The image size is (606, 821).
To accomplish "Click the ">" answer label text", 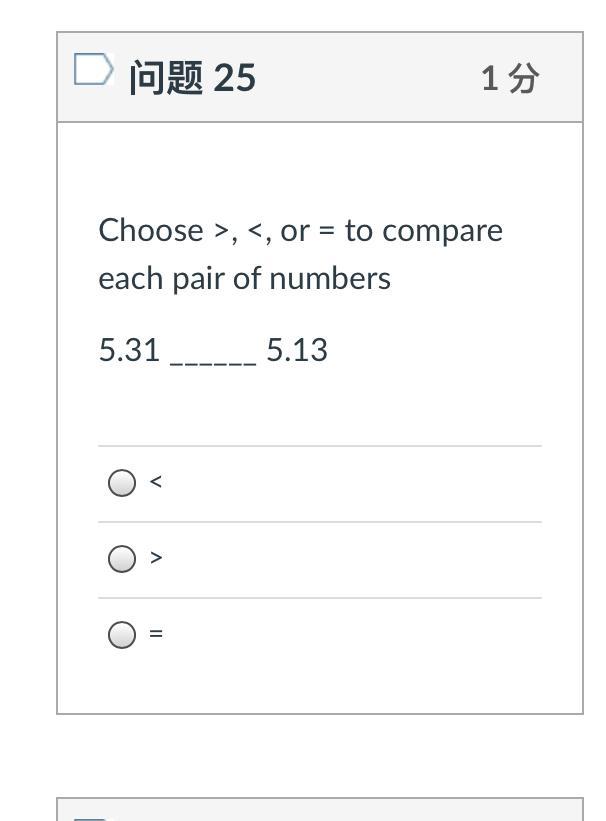I will pos(155,558).
